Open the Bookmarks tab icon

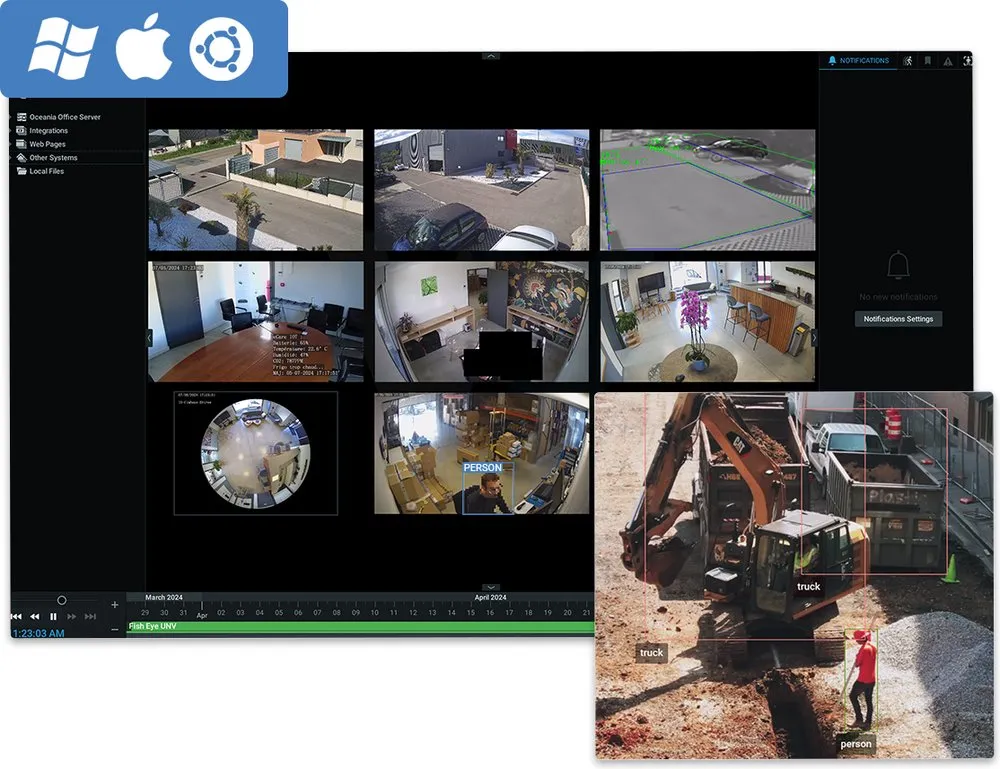[928, 61]
